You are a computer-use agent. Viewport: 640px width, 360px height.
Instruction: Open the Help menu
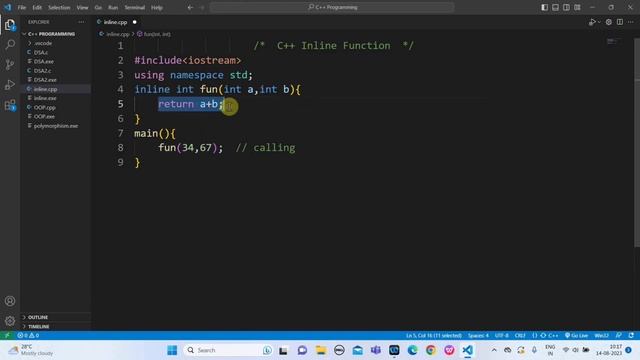(x=157, y=7)
